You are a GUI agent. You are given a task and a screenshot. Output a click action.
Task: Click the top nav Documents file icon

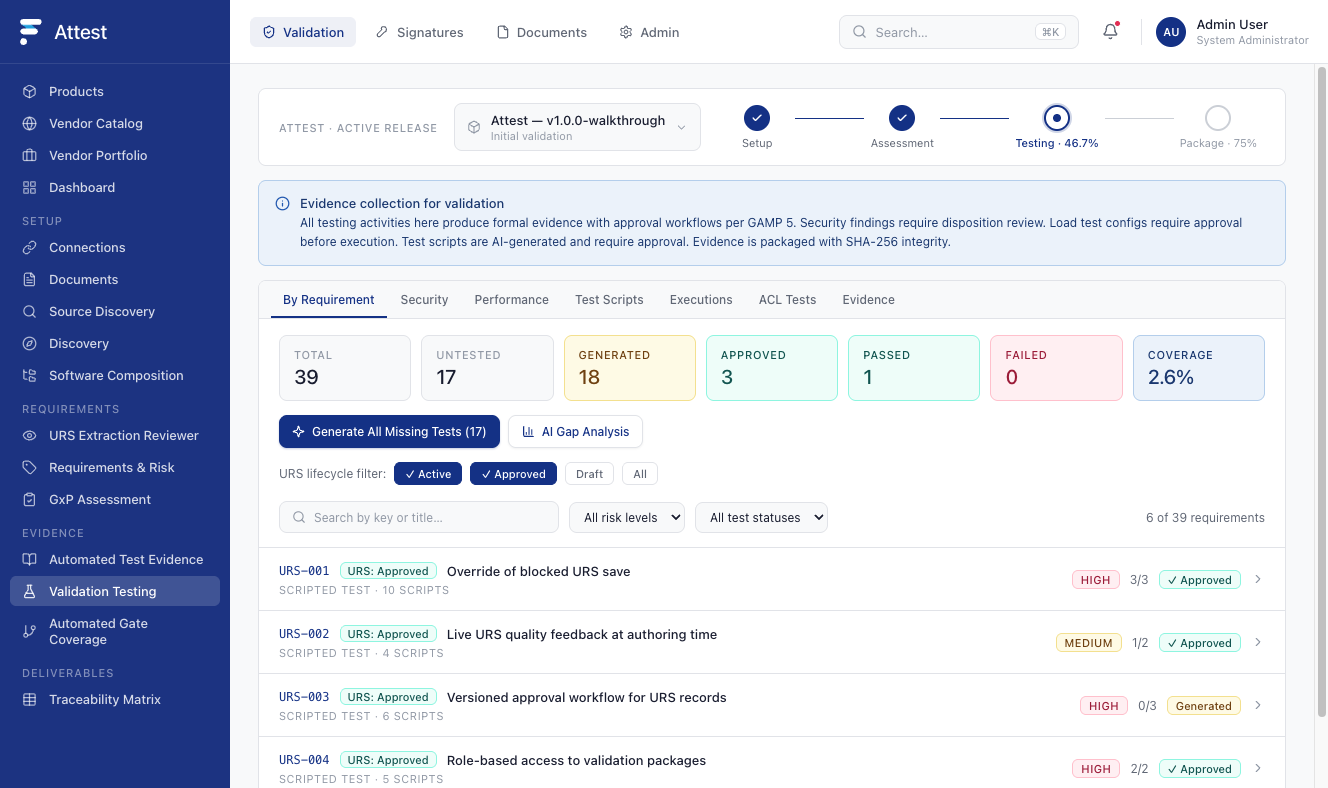coord(503,32)
